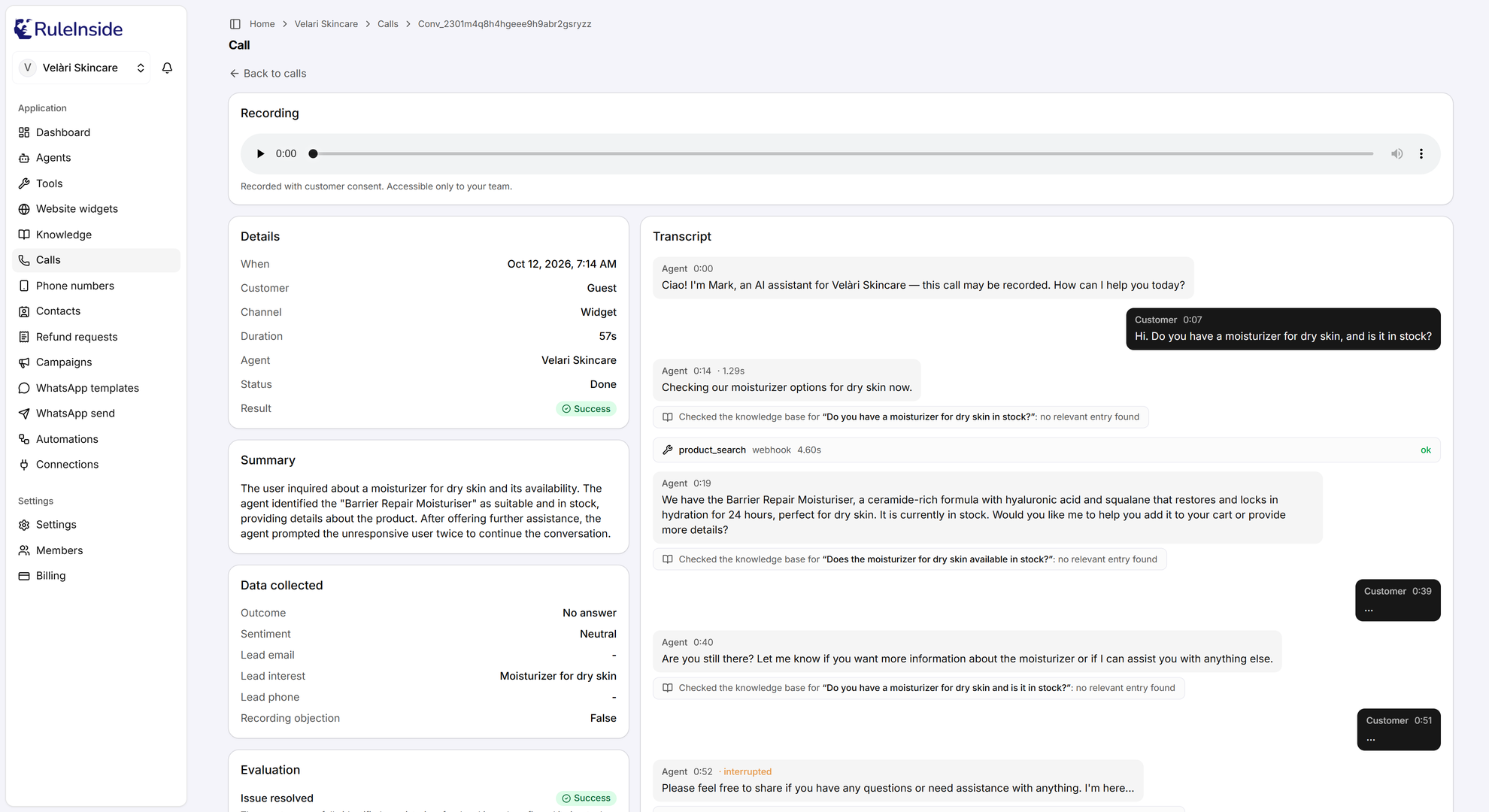This screenshot has width=1489, height=812.
Task: Open Phone numbers in sidebar
Action: point(96,286)
